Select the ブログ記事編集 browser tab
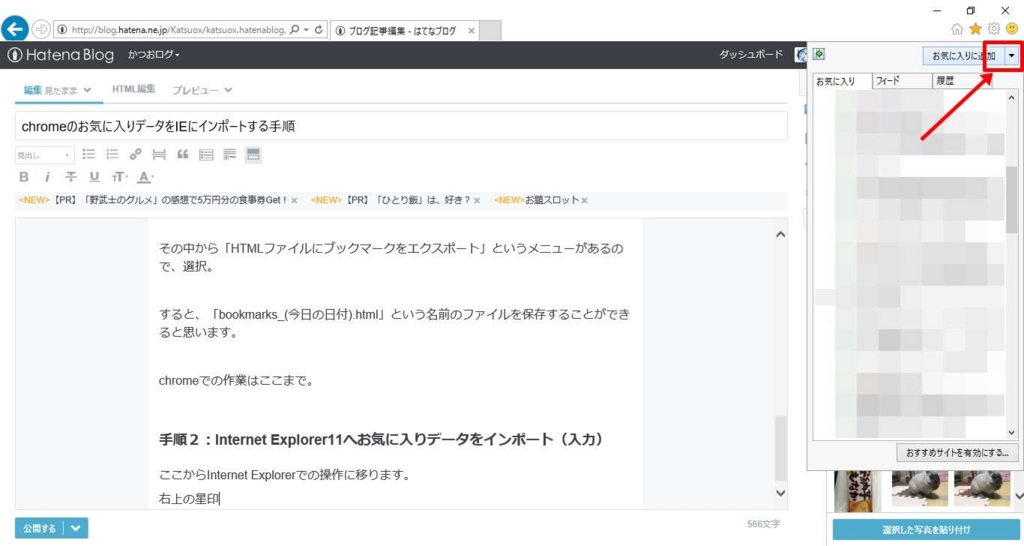Viewport: 1024px width, 546px height. (x=402, y=30)
